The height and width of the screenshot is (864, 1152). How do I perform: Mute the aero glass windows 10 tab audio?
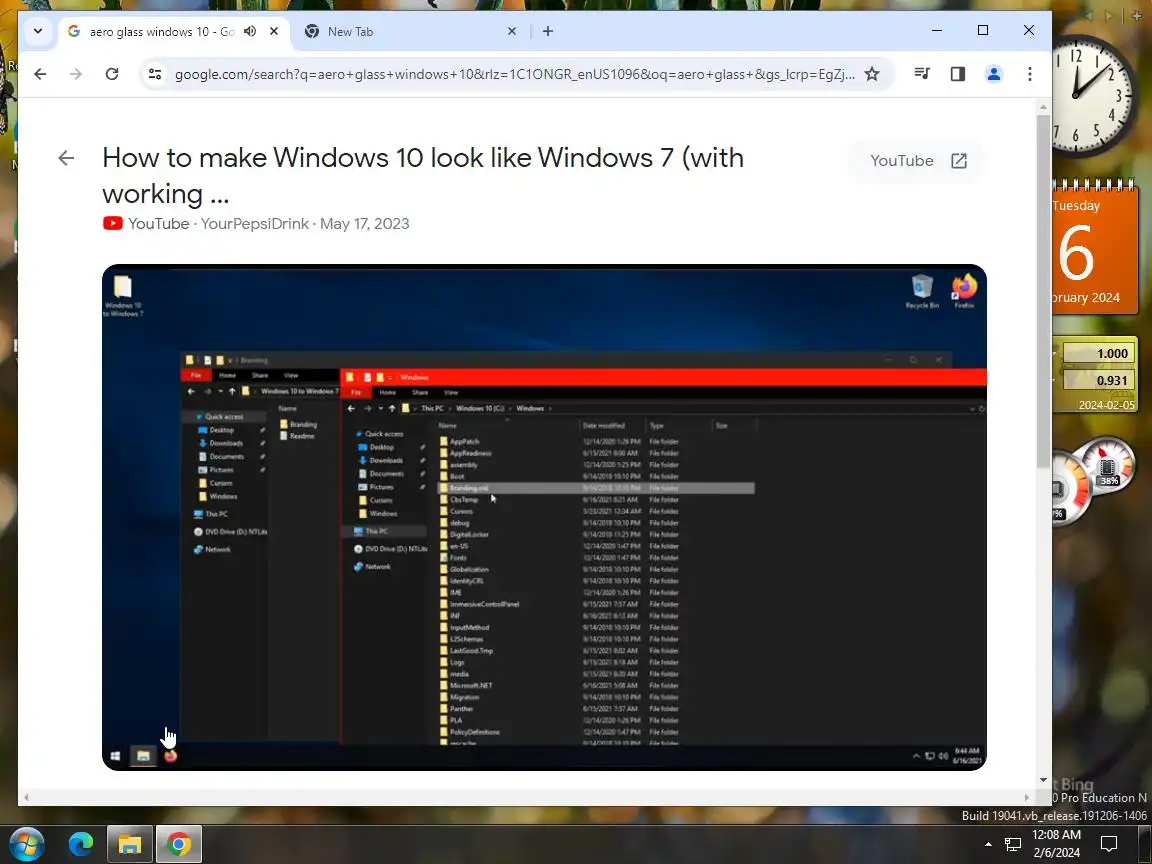(x=250, y=32)
